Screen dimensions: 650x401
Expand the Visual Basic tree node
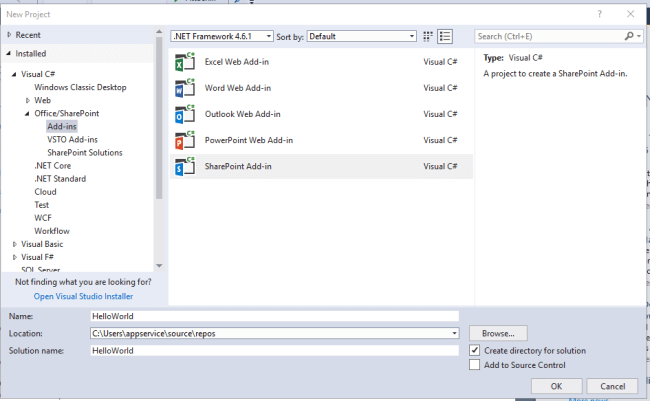[x=15, y=244]
